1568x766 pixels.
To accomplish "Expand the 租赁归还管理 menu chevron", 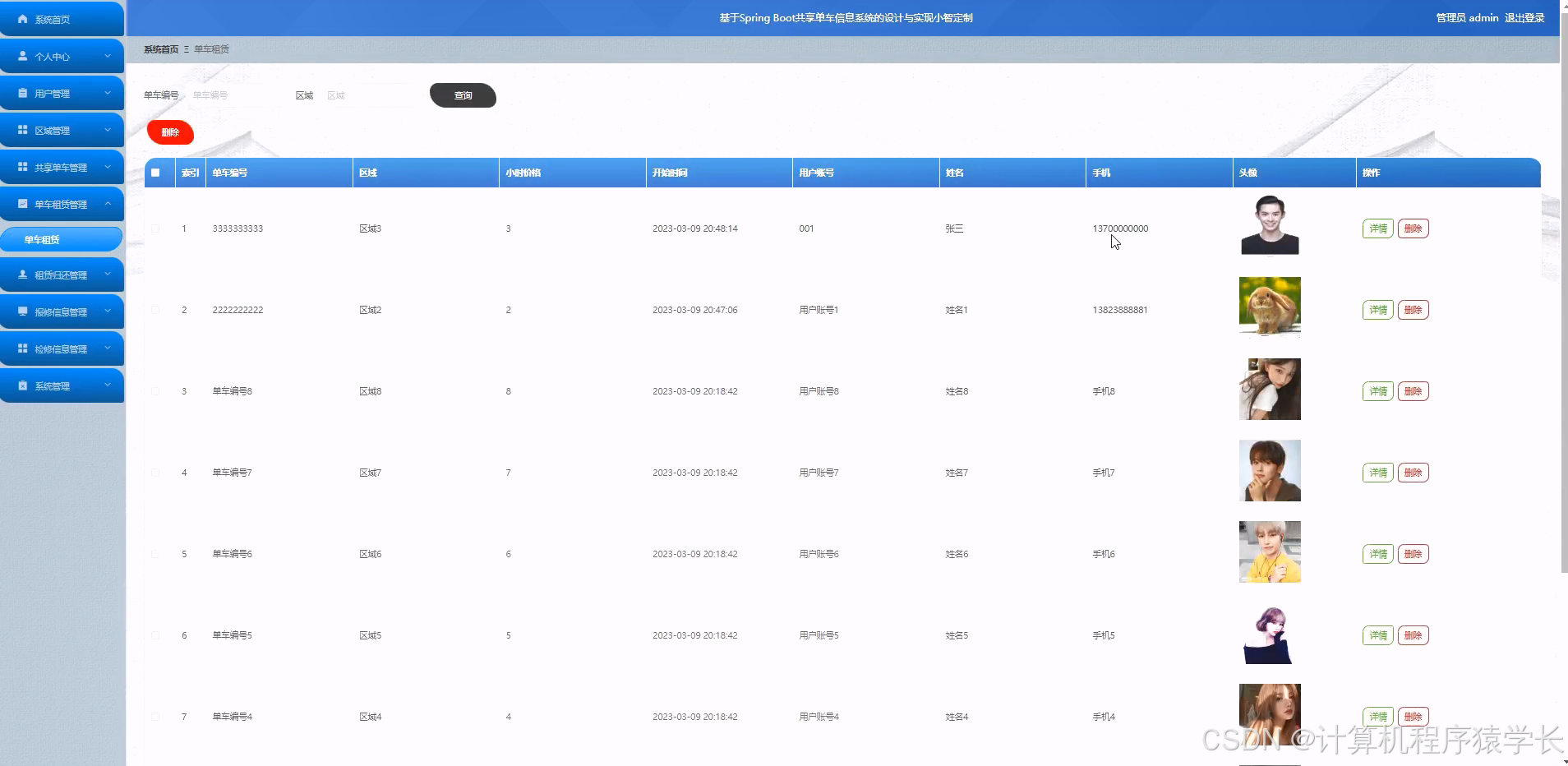I will pyautogui.click(x=108, y=275).
